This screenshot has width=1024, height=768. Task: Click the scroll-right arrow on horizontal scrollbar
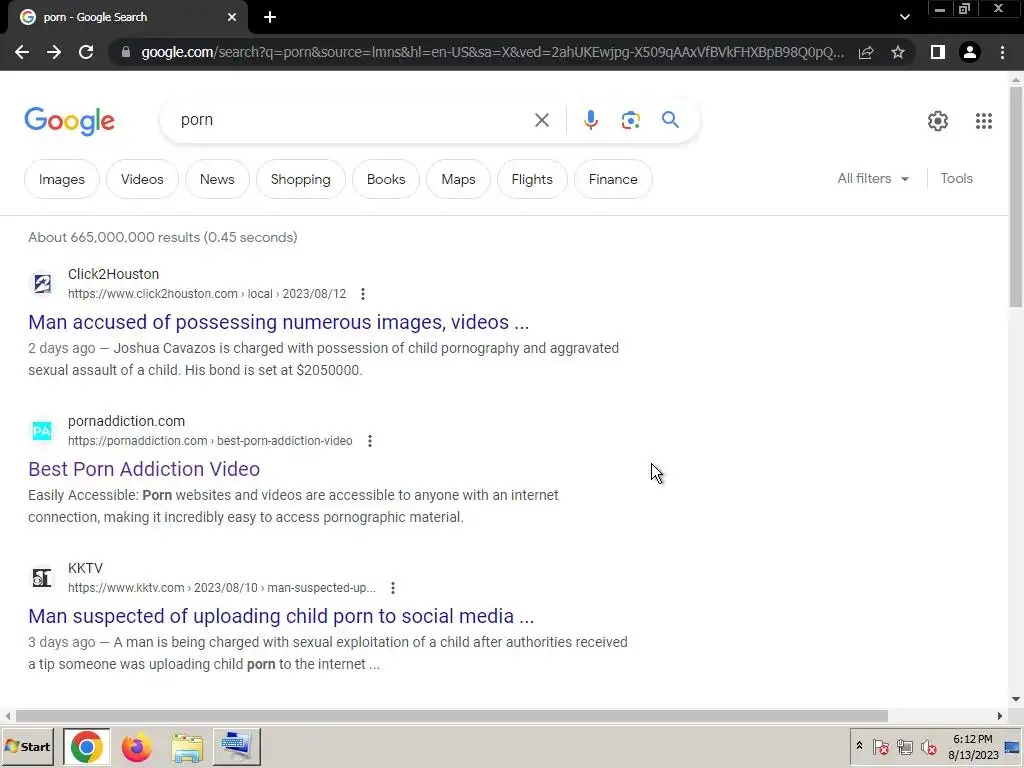[1000, 716]
